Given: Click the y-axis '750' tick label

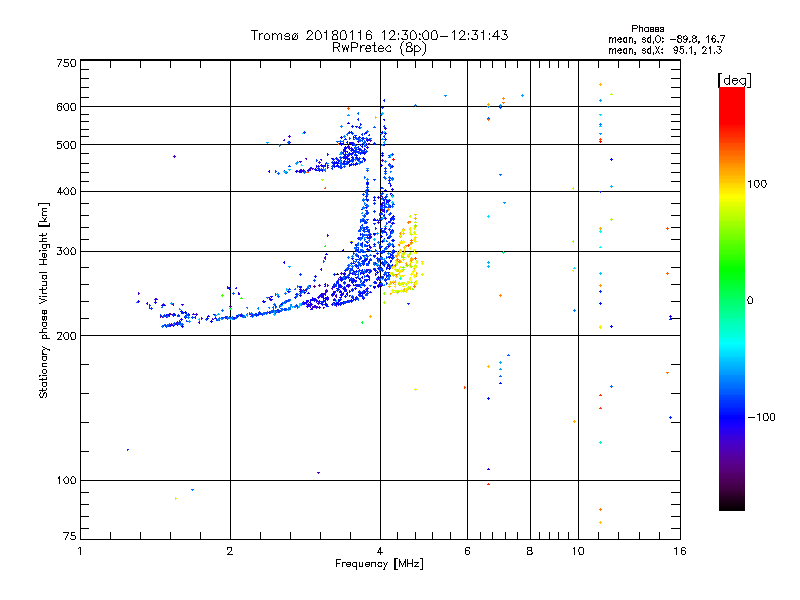Looking at the screenshot, I should (66, 63).
